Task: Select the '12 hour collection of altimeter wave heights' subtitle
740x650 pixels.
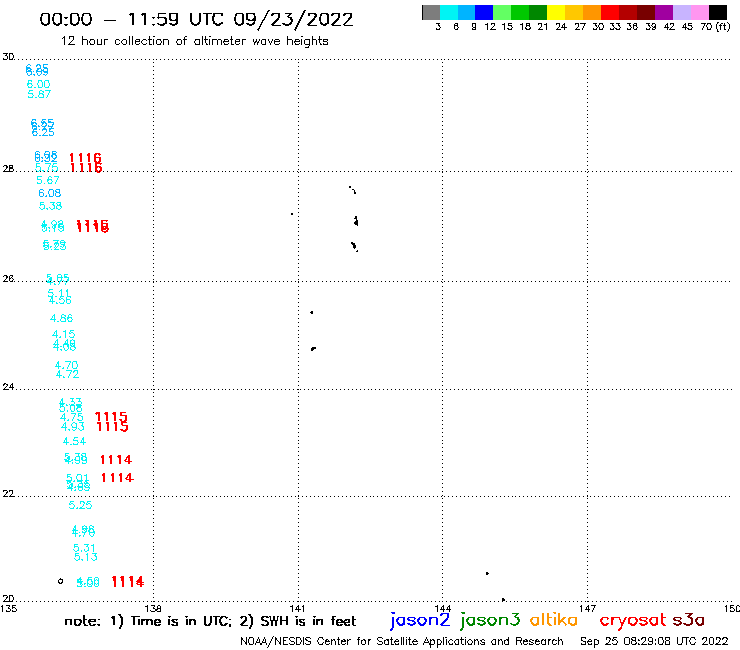Action: [194, 41]
